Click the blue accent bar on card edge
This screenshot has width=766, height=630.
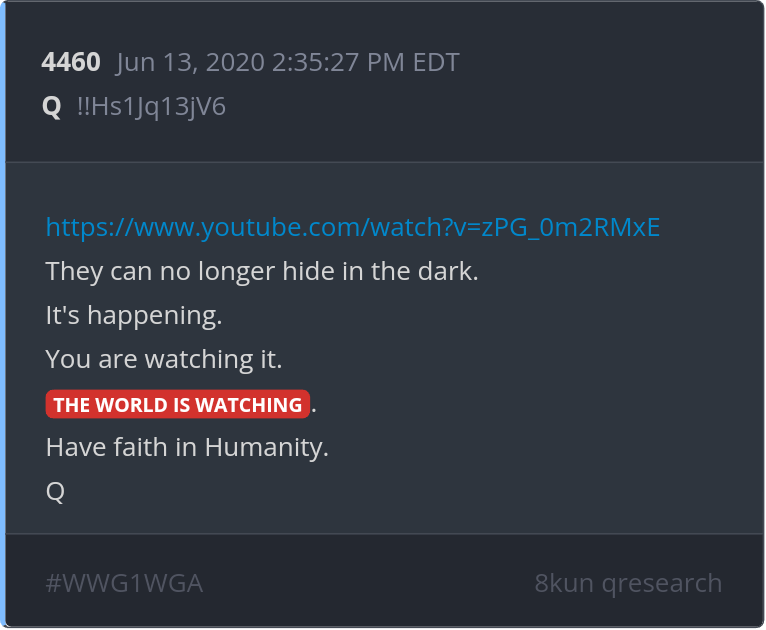[x=2, y=315]
